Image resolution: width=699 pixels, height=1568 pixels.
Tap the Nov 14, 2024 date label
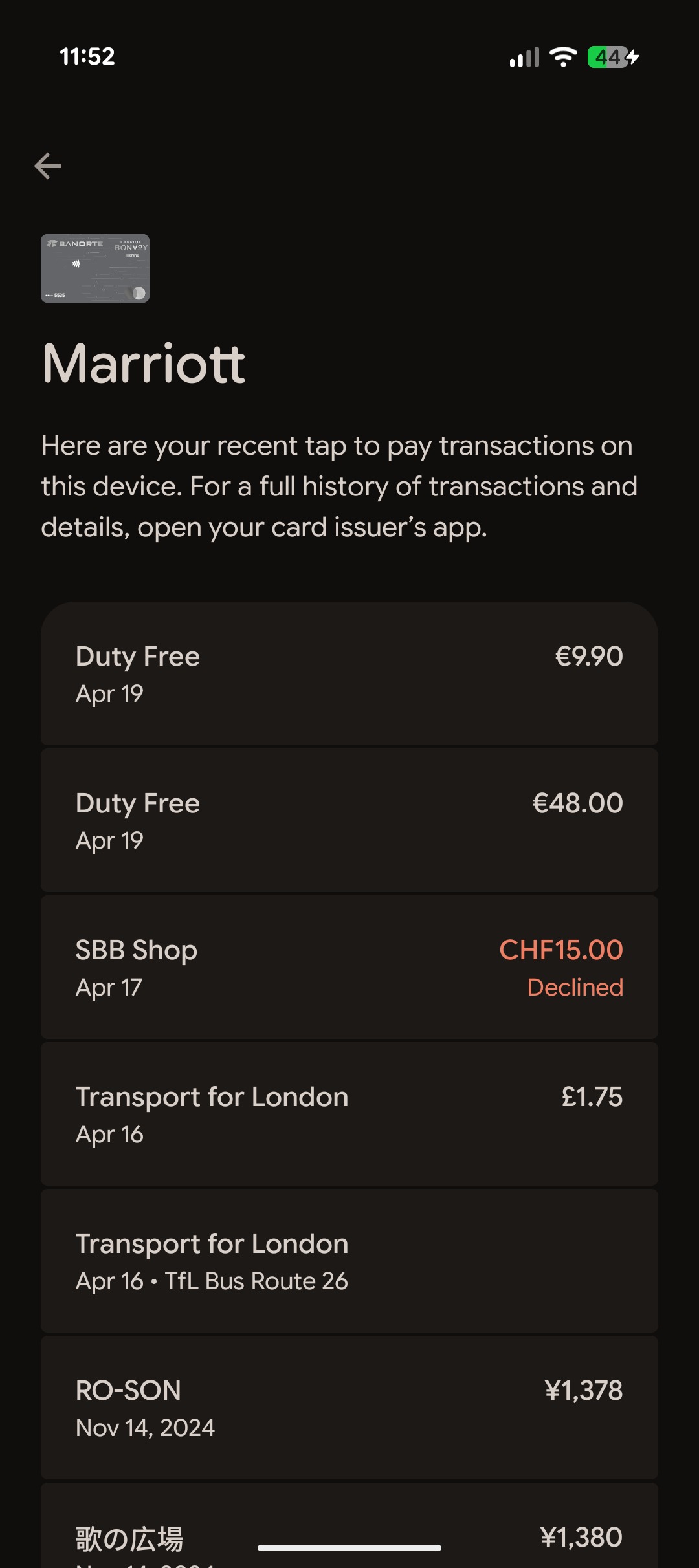point(145,1428)
